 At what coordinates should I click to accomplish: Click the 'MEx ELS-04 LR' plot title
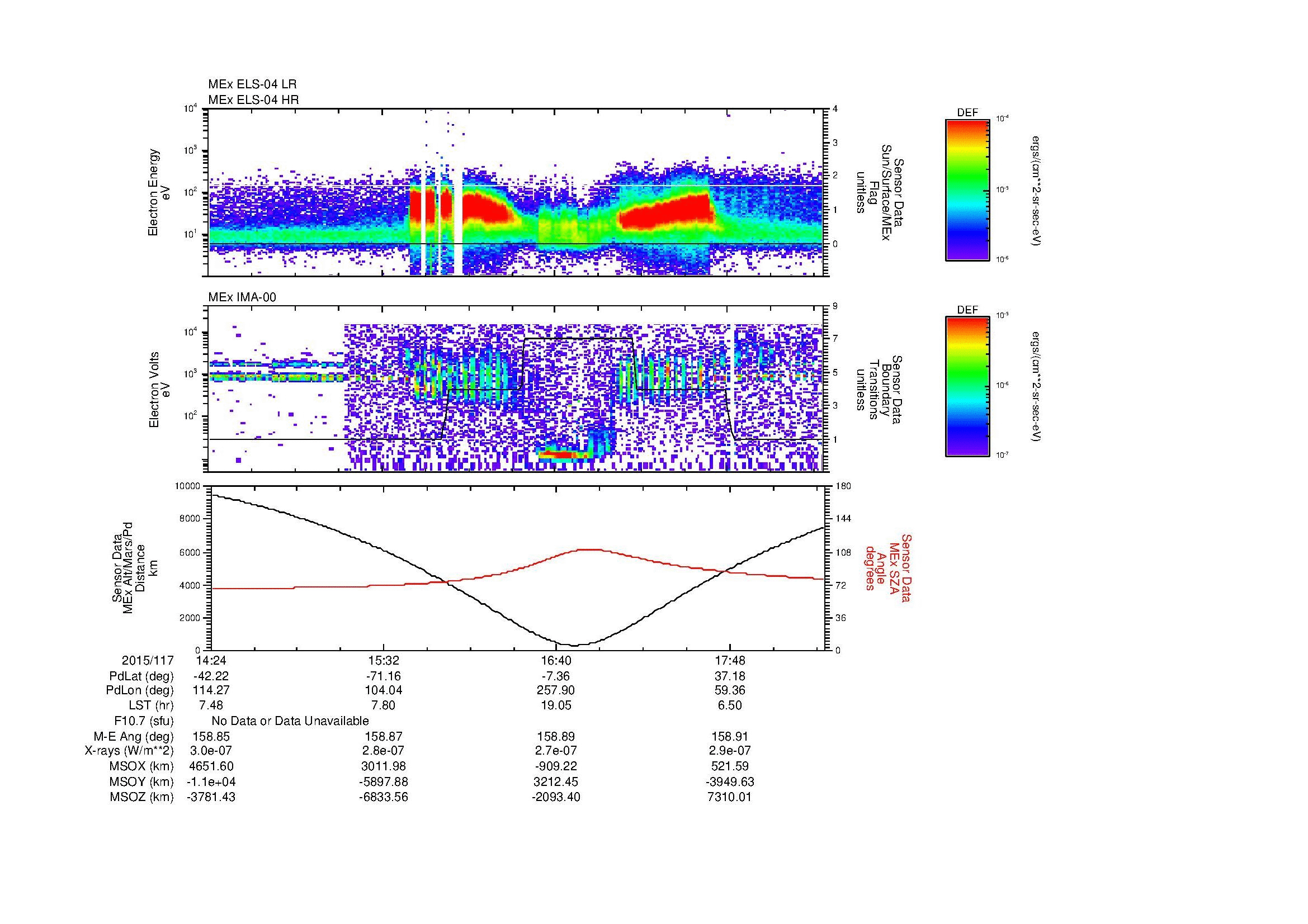click(x=252, y=84)
